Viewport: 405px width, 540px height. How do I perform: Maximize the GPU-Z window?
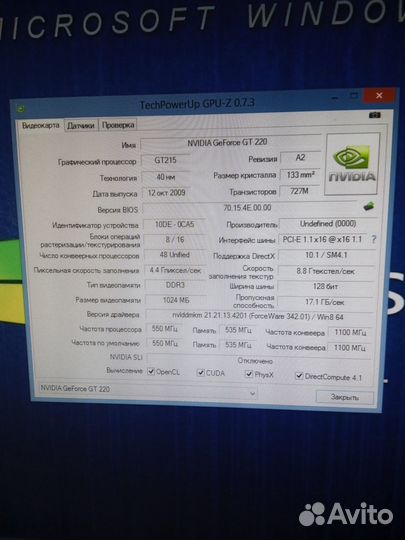click(x=353, y=95)
